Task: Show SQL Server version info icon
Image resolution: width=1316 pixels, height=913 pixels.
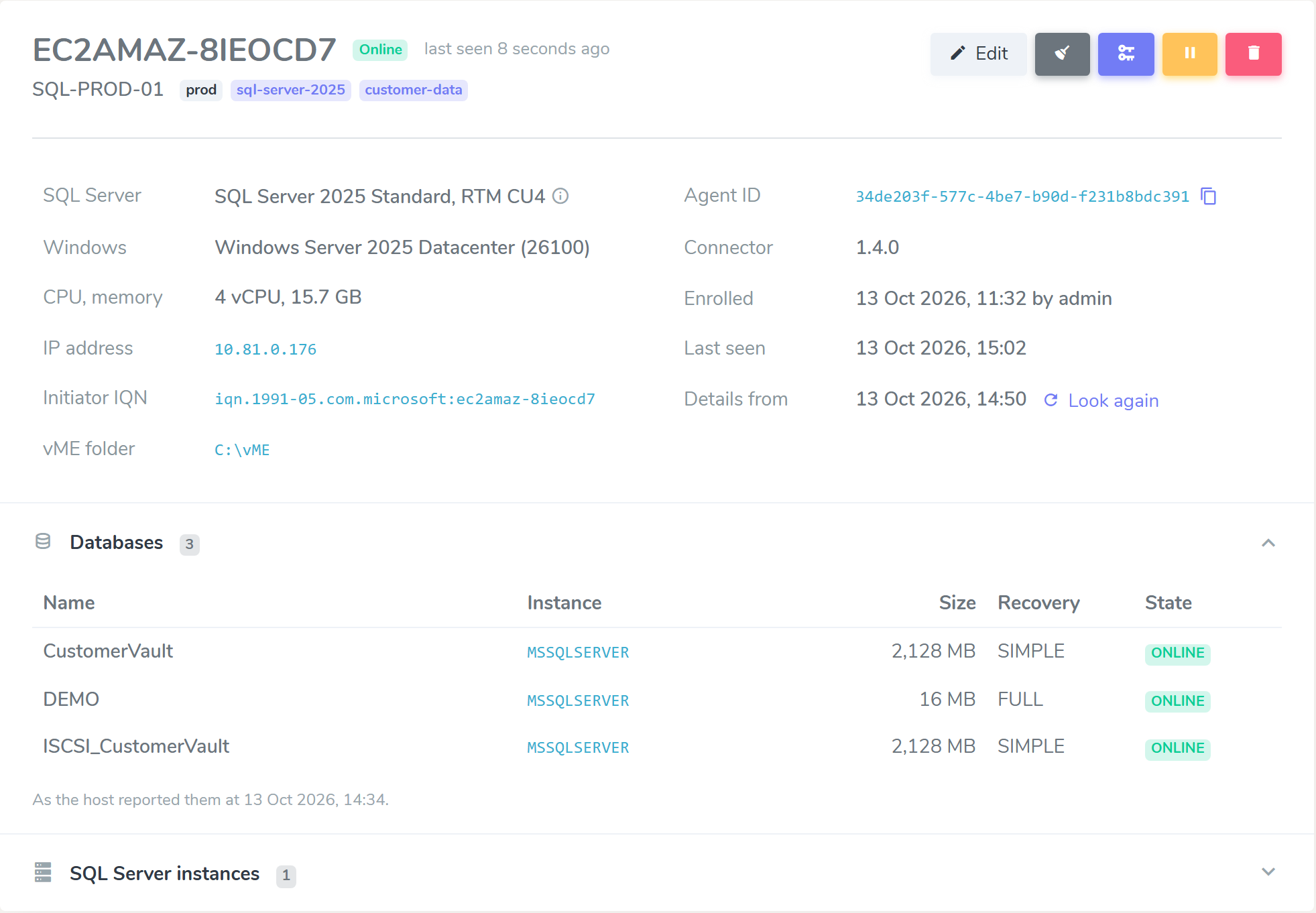Action: (560, 196)
